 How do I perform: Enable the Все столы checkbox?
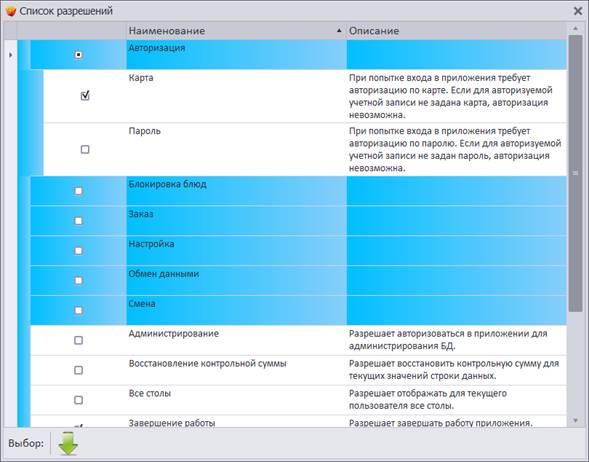pos(78,400)
